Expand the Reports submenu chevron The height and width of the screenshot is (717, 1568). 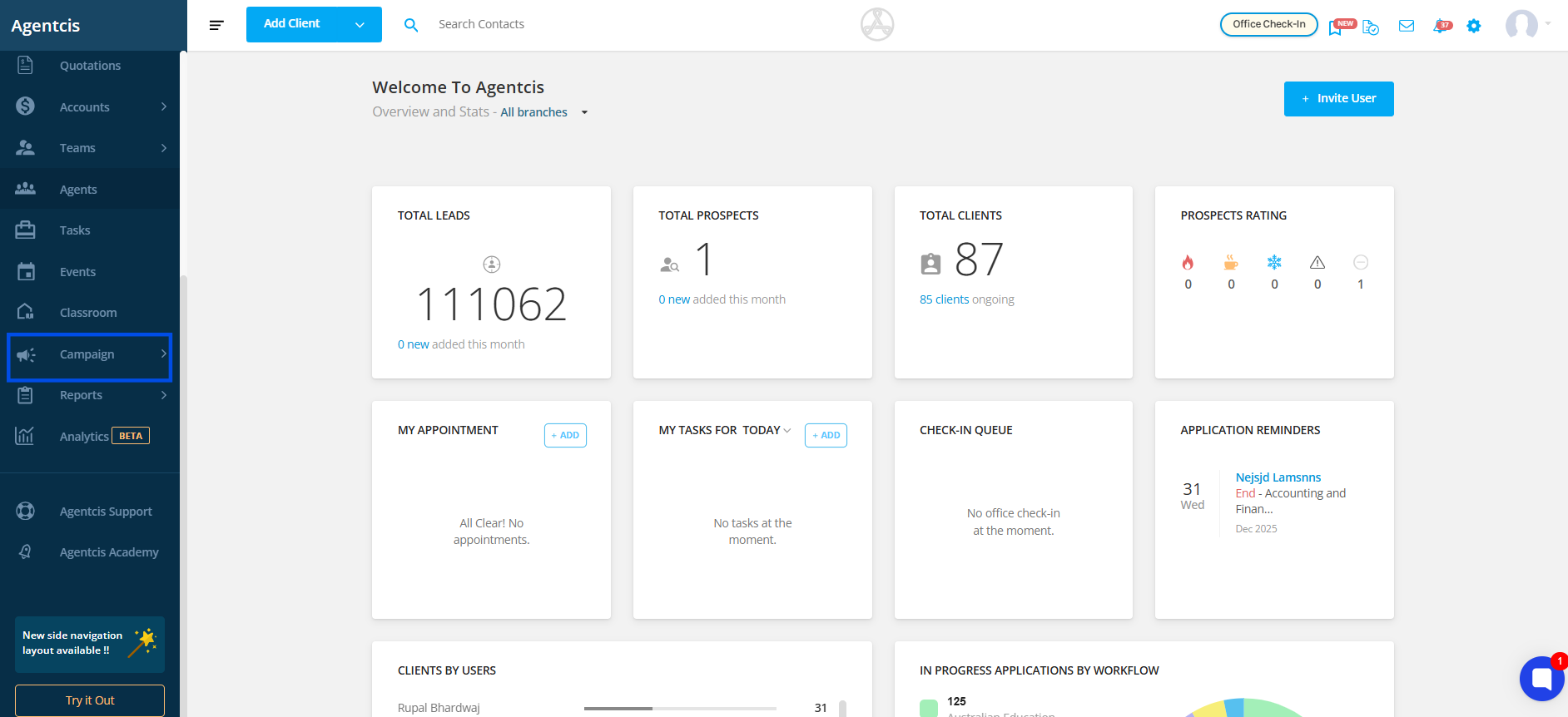164,394
